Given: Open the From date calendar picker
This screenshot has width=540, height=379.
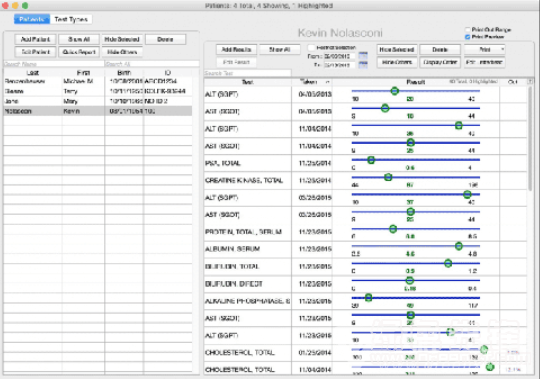Looking at the screenshot, I should (x=363, y=55).
